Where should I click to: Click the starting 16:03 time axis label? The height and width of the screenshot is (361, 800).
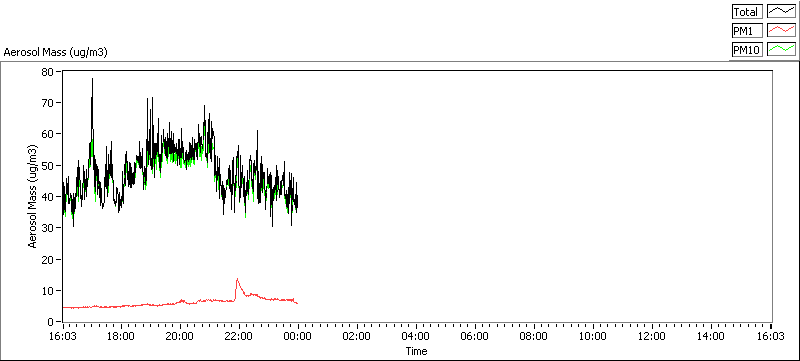(x=63, y=336)
